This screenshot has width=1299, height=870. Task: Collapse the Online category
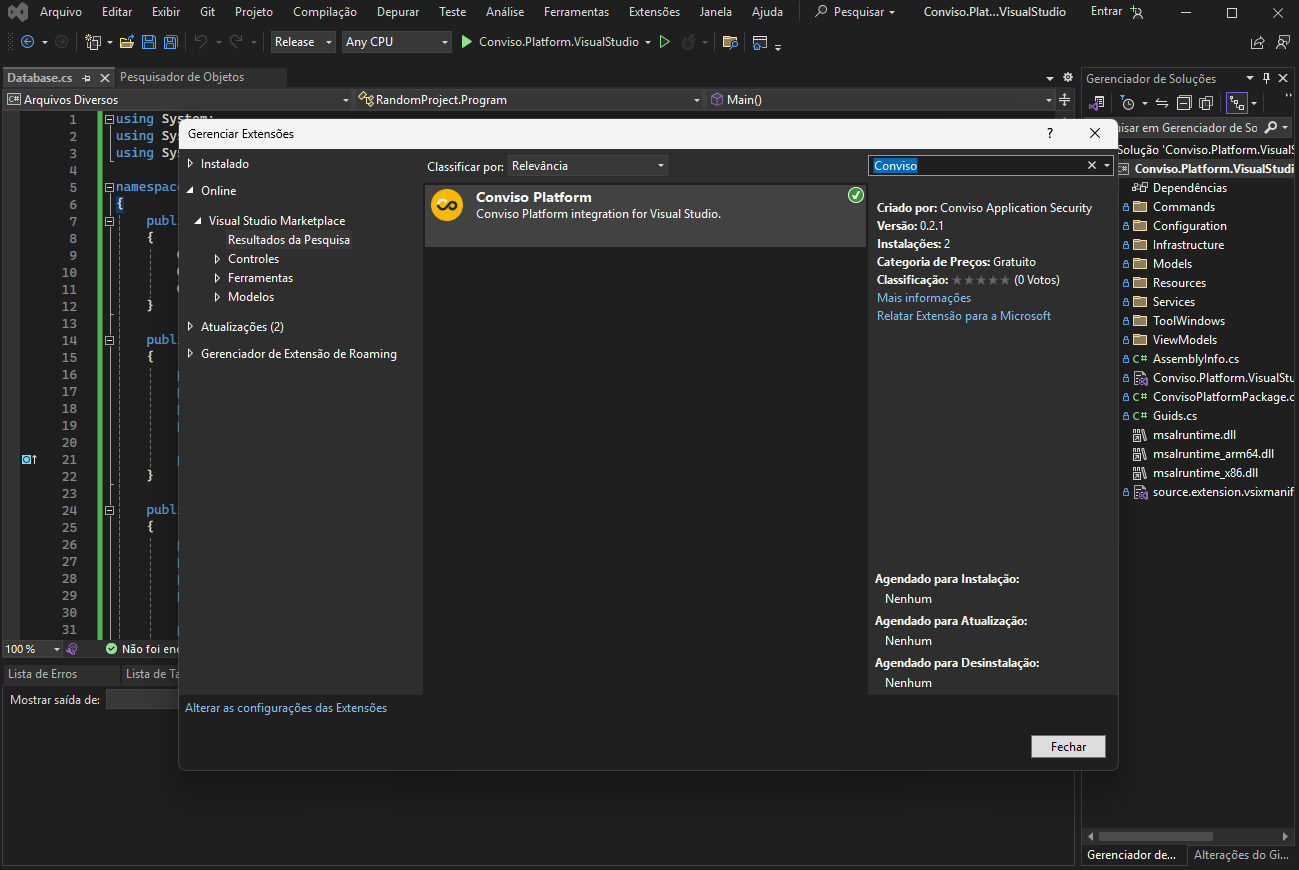tap(190, 191)
